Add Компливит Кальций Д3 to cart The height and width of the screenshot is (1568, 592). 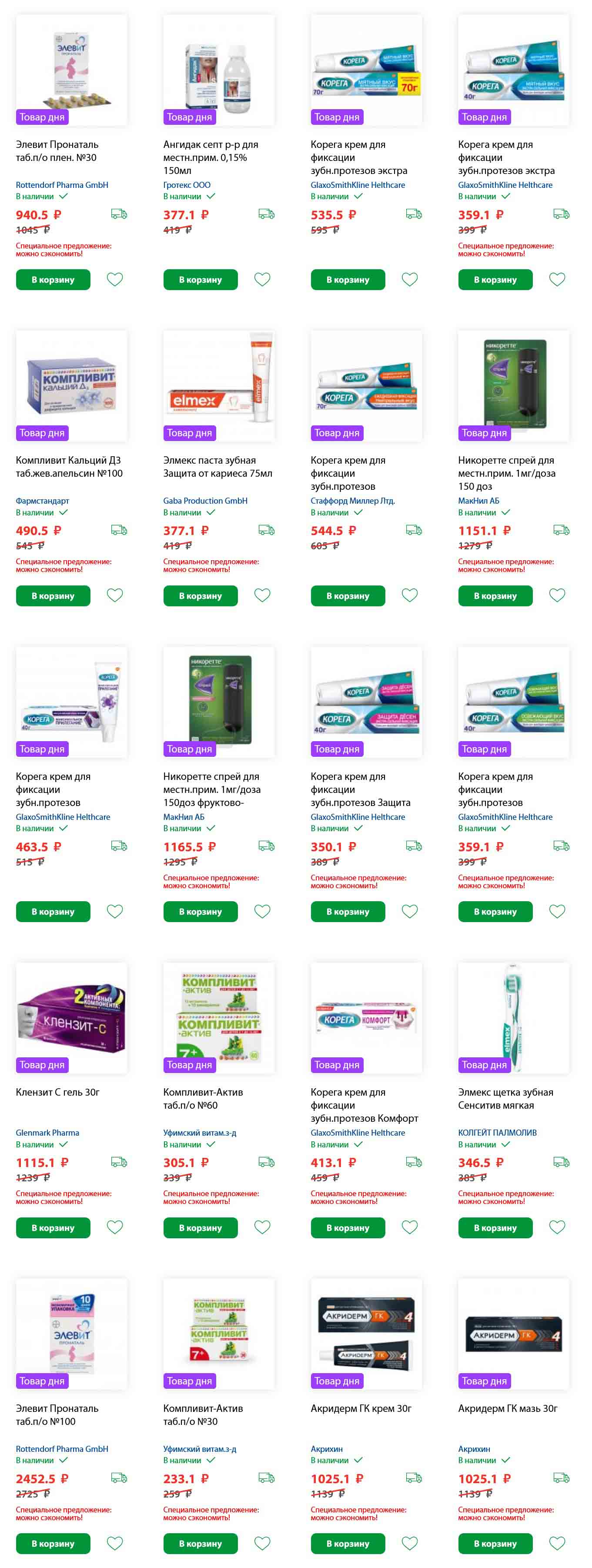[x=53, y=596]
